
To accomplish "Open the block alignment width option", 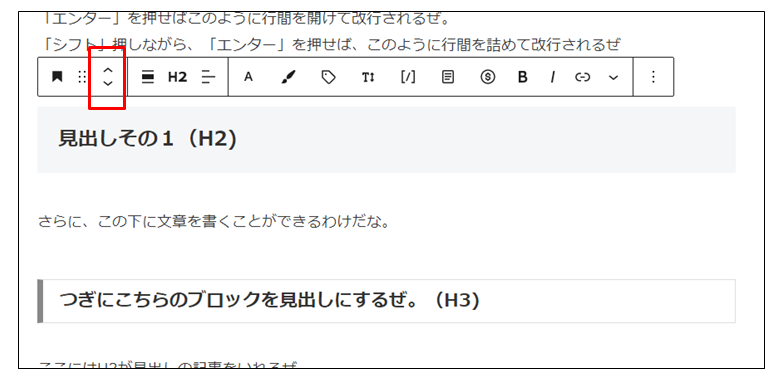I will (x=148, y=77).
